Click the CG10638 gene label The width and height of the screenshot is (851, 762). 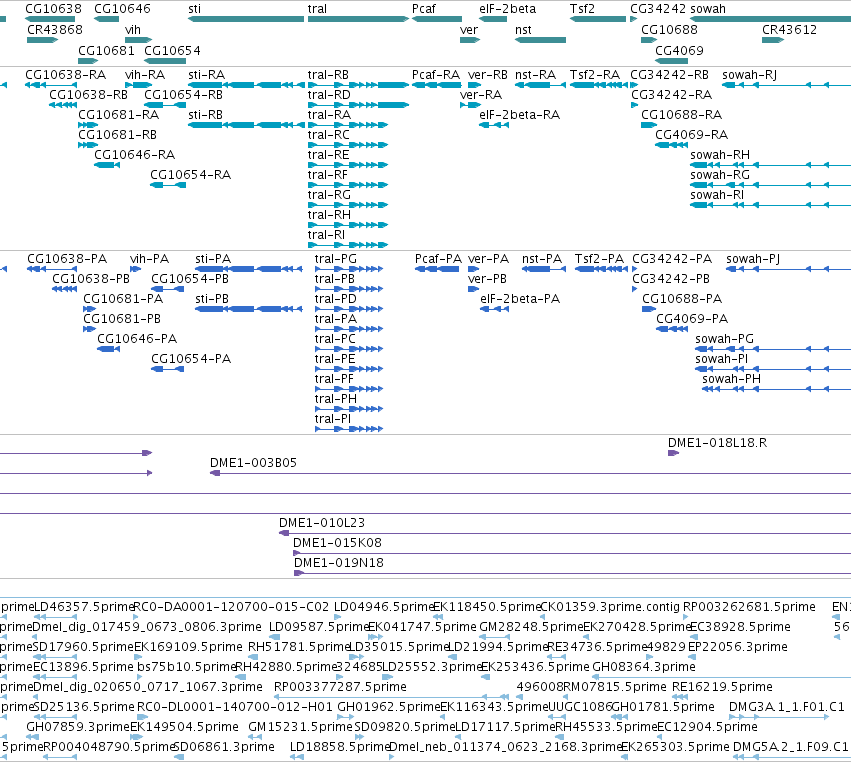point(53,9)
